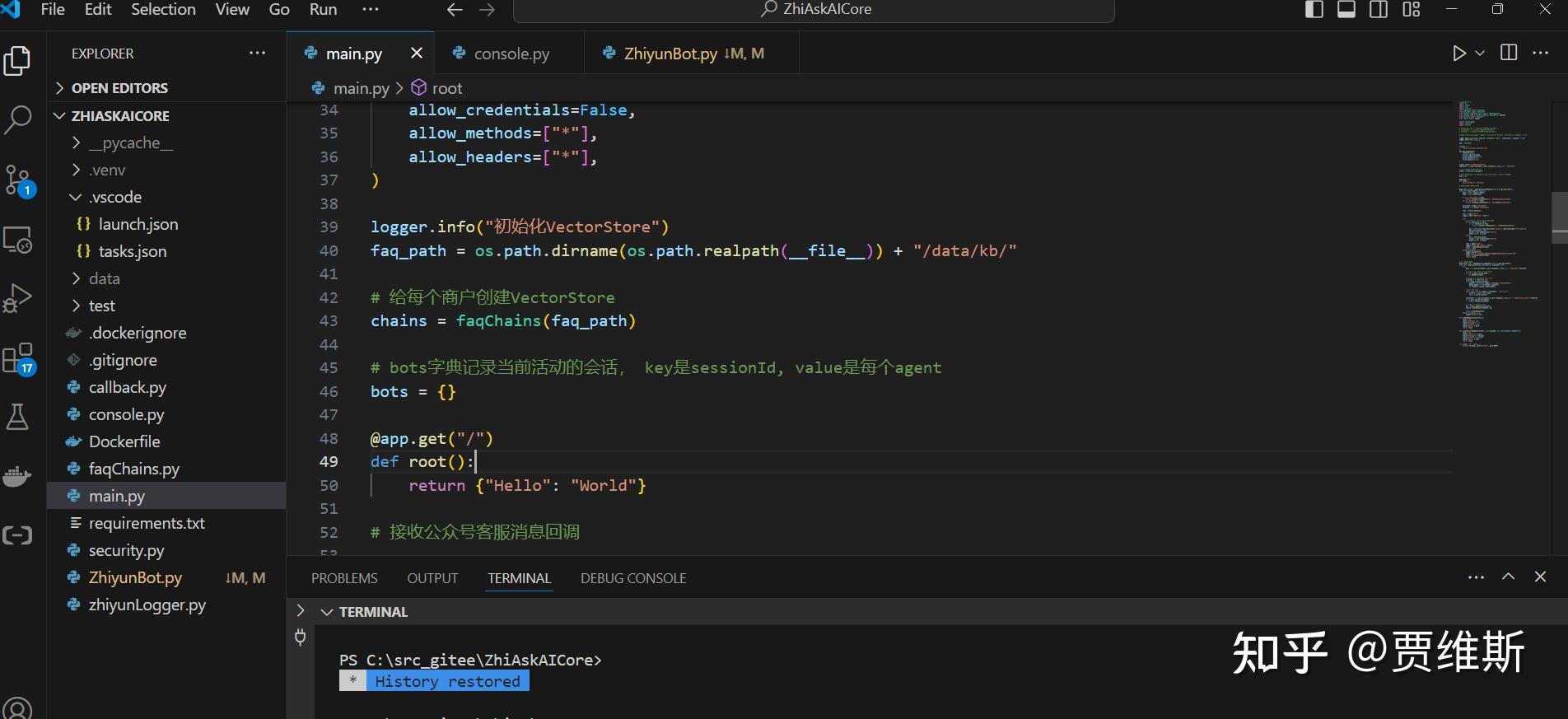Screen dimensions: 1568x719
Task: Open Explorer views and more actions menu
Action: click(x=258, y=53)
